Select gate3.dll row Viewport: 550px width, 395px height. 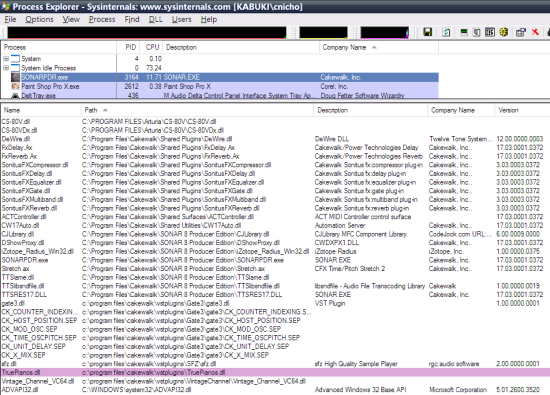click(275, 303)
